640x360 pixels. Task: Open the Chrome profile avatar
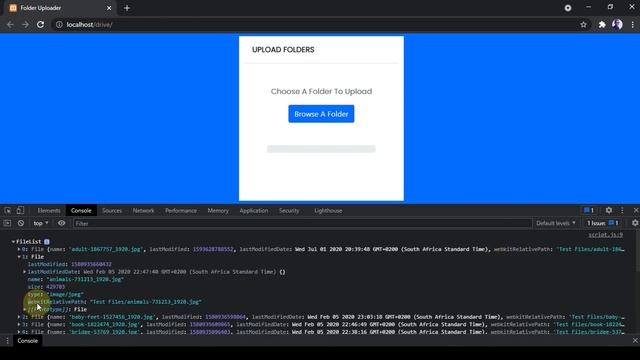(617, 24)
